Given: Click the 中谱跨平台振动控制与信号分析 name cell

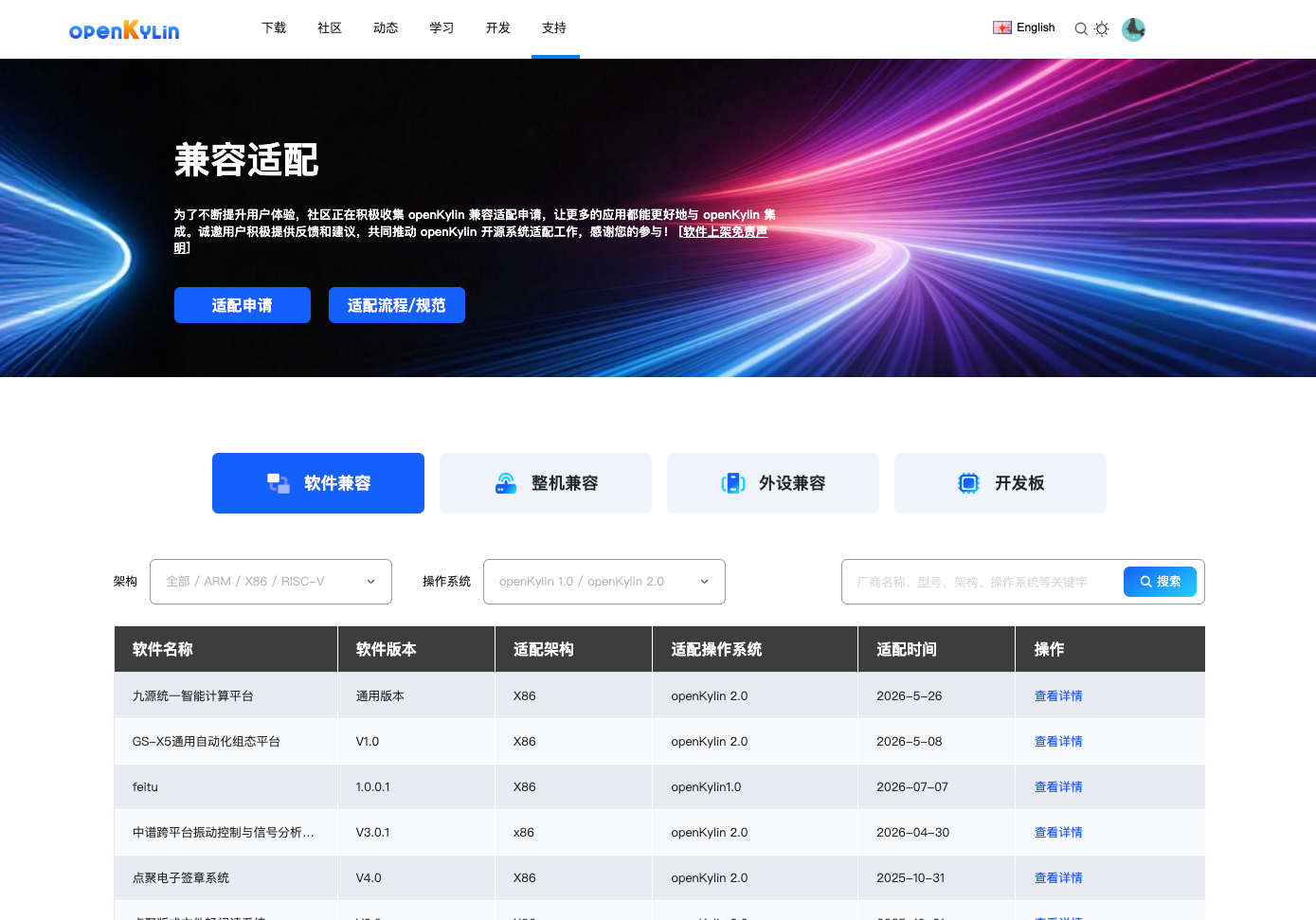Looking at the screenshot, I should 224,833.
